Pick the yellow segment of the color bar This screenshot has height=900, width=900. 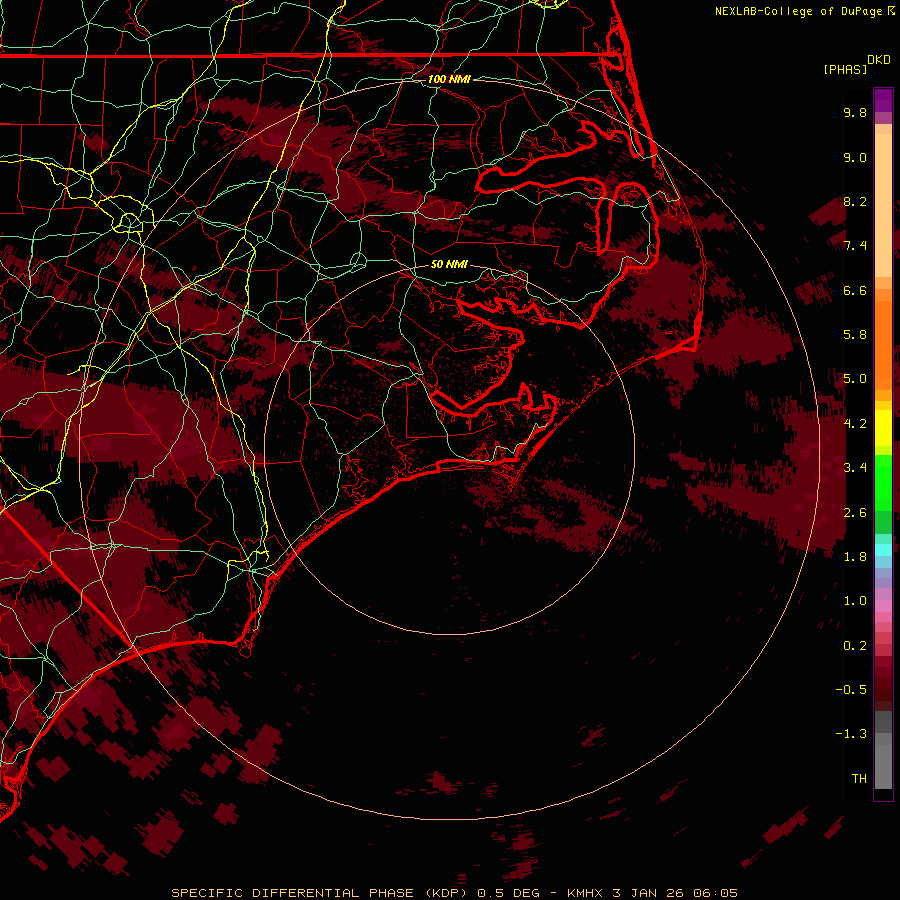tap(883, 428)
